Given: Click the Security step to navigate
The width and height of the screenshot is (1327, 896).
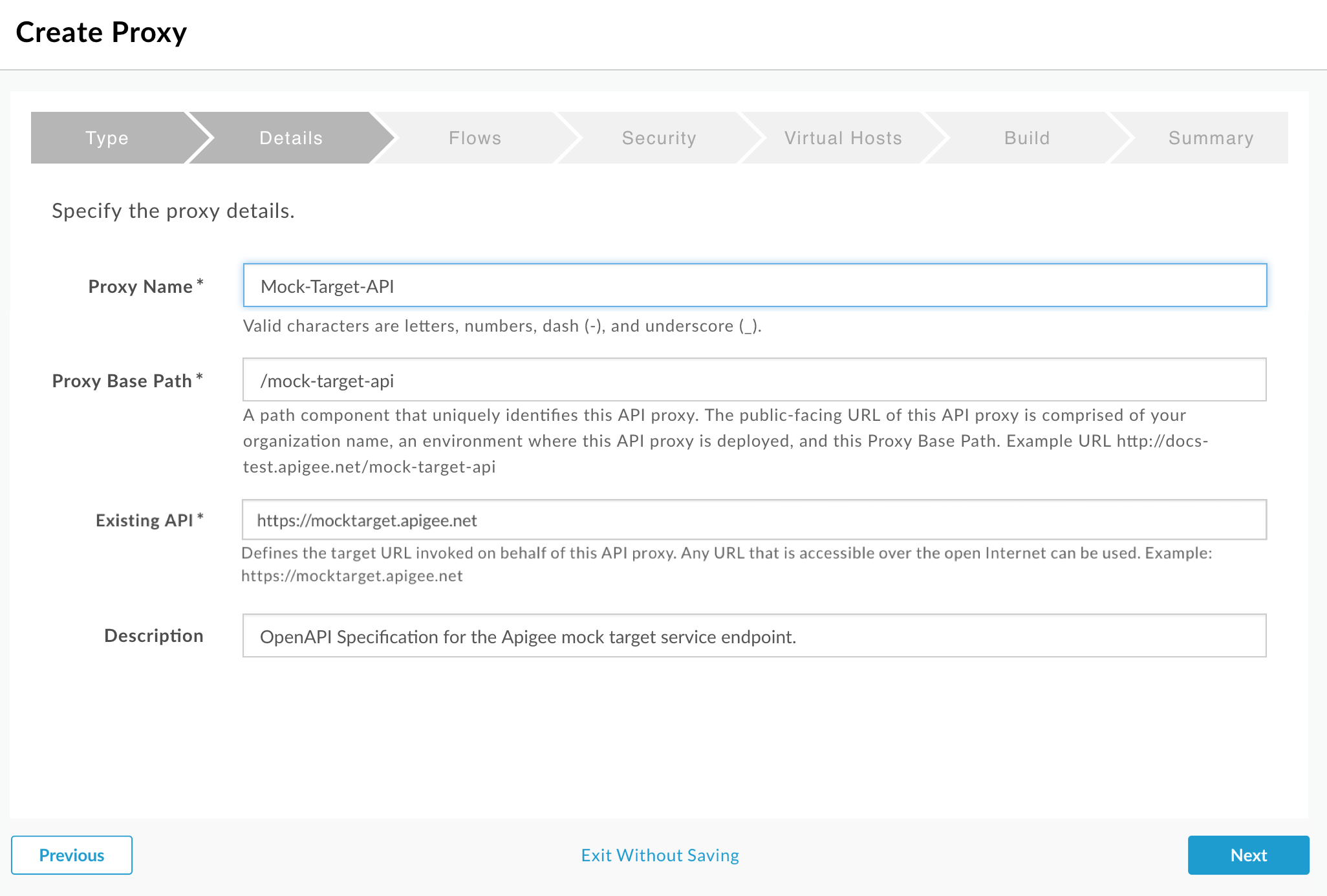Looking at the screenshot, I should pyautogui.click(x=656, y=138).
